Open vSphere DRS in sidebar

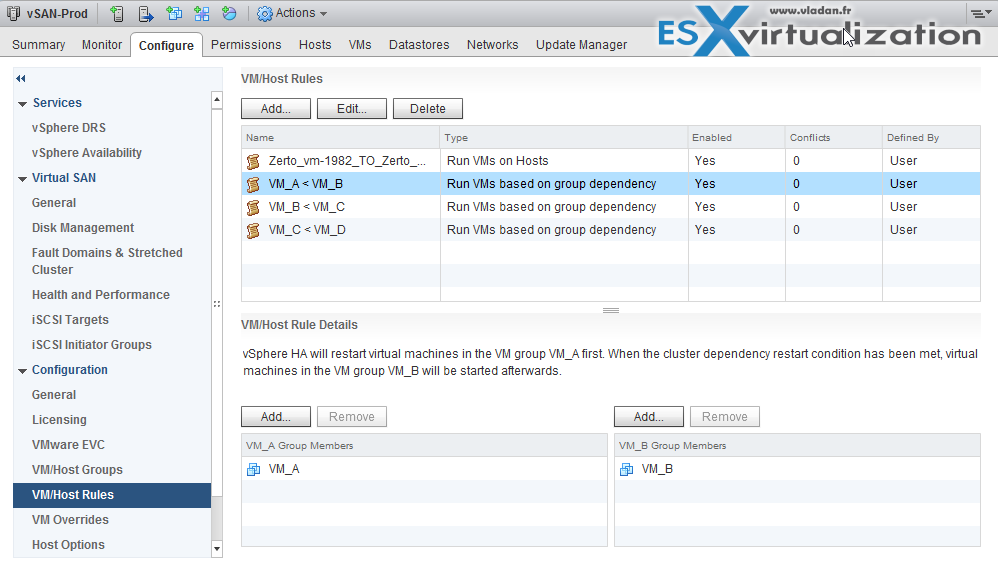pos(69,128)
